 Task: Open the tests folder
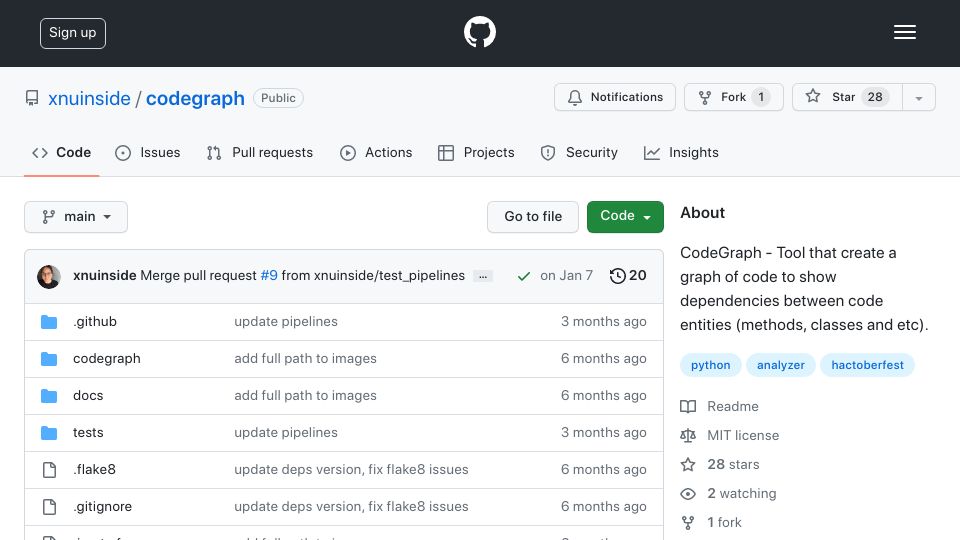pyautogui.click(x=88, y=432)
